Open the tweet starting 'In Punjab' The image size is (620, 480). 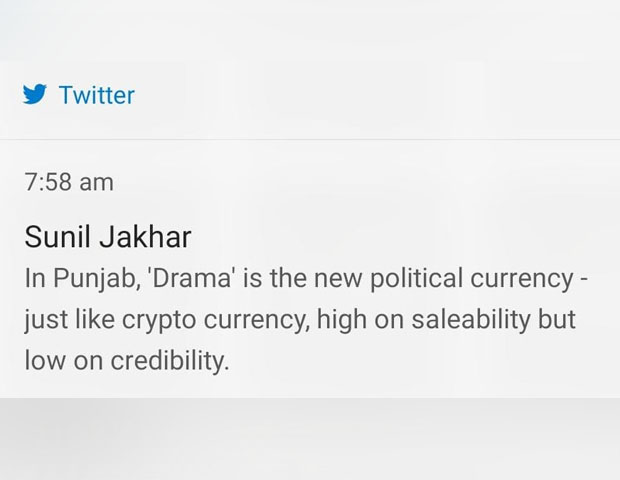tap(306, 319)
